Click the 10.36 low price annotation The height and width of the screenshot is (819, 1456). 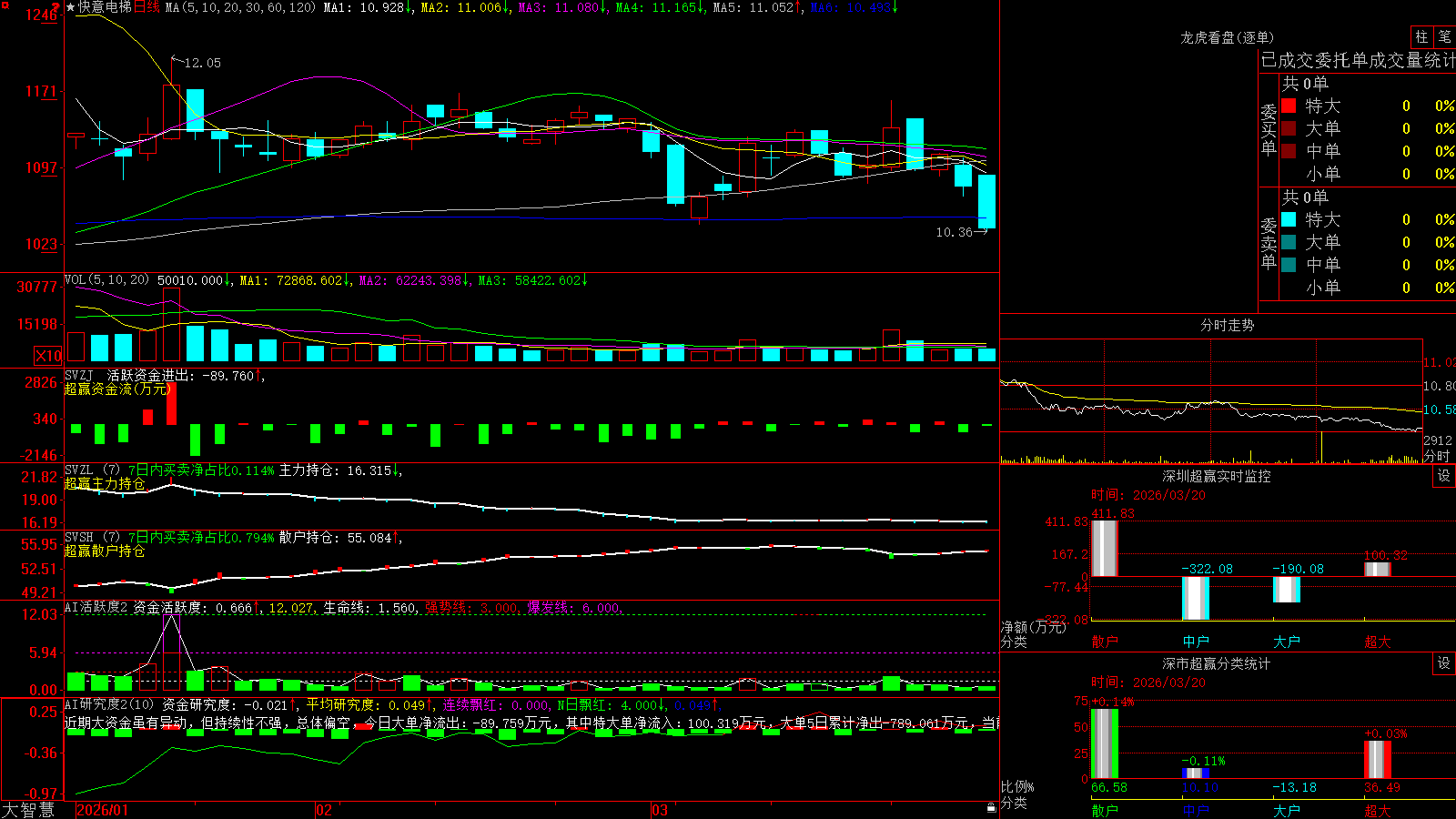point(954,232)
